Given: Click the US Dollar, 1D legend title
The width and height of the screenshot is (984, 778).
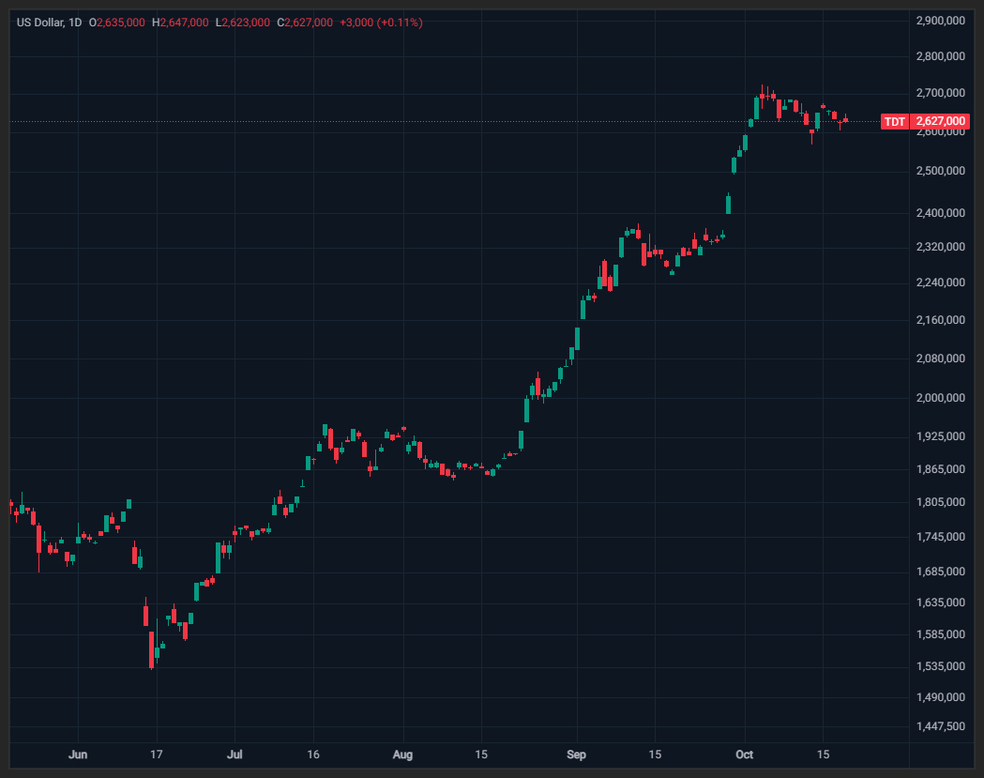Looking at the screenshot, I should pyautogui.click(x=49, y=23).
